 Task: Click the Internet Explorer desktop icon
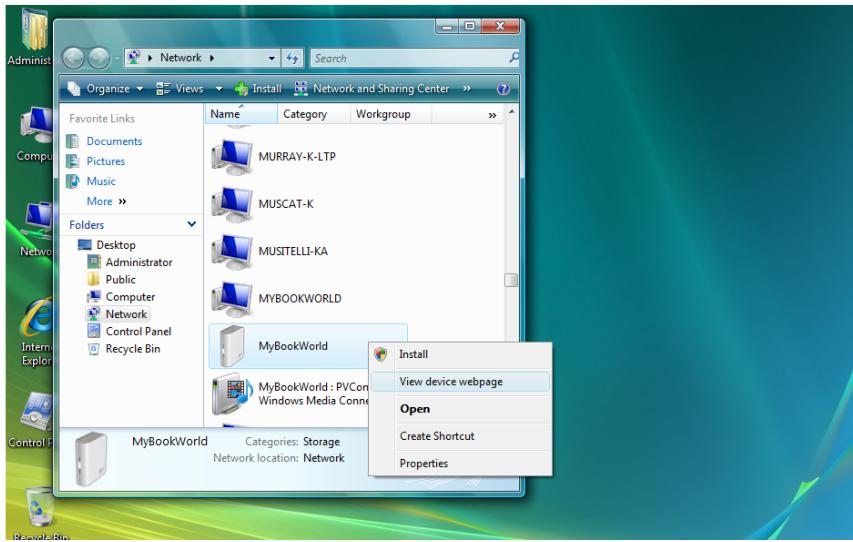tap(36, 318)
